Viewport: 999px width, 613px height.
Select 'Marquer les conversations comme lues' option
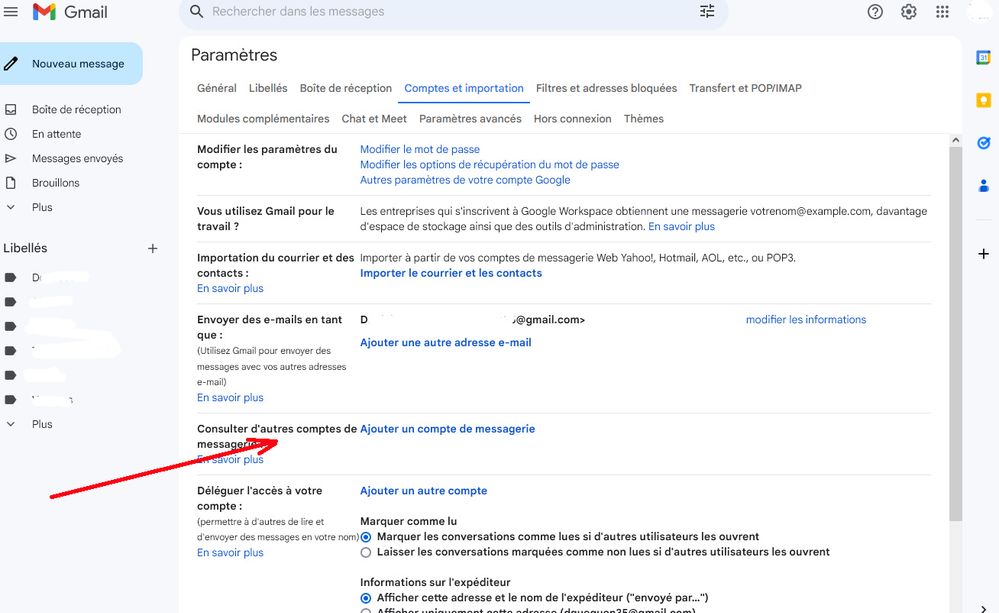click(365, 536)
